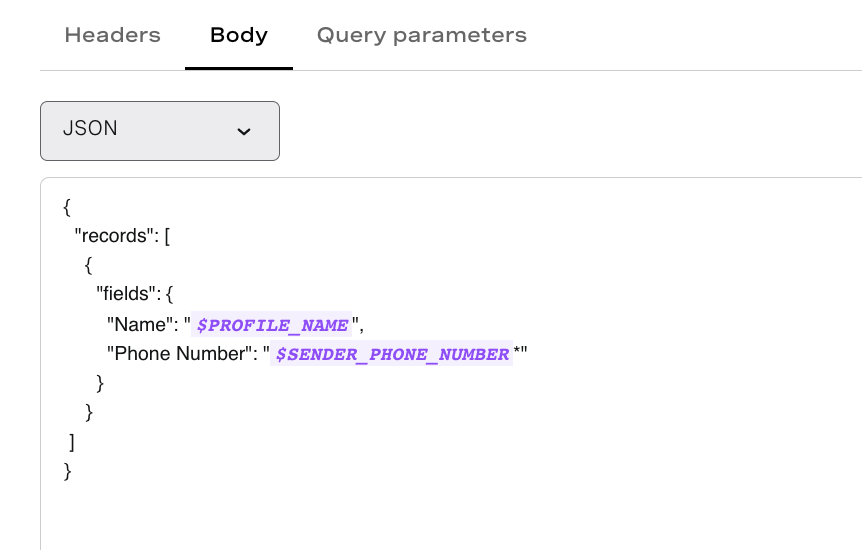Select the Body tab
Image resolution: width=862 pixels, height=550 pixels.
coord(239,35)
